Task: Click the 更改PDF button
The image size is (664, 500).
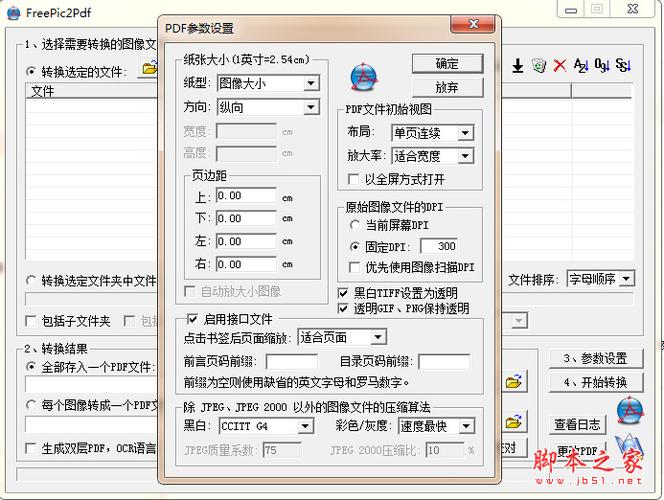Action: (578, 450)
